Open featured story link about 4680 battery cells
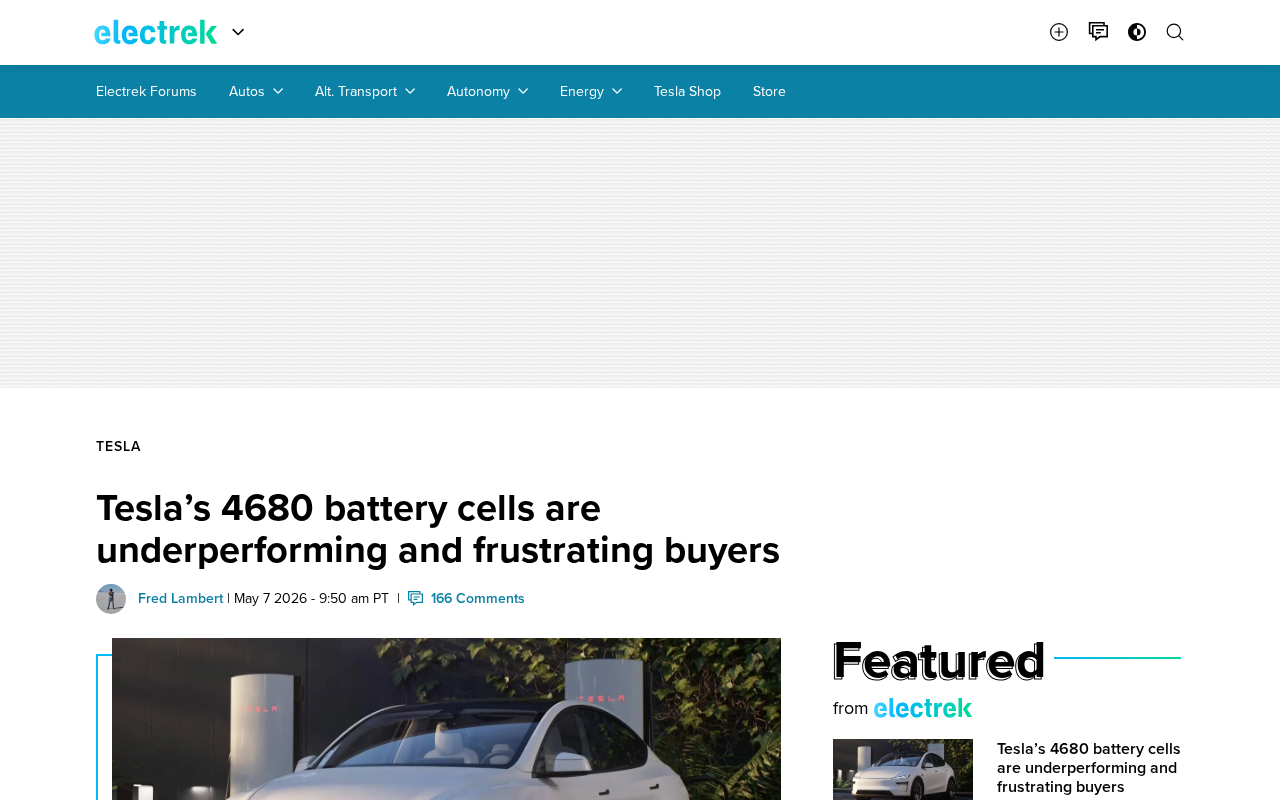1280x800 pixels. pyautogui.click(x=1089, y=768)
